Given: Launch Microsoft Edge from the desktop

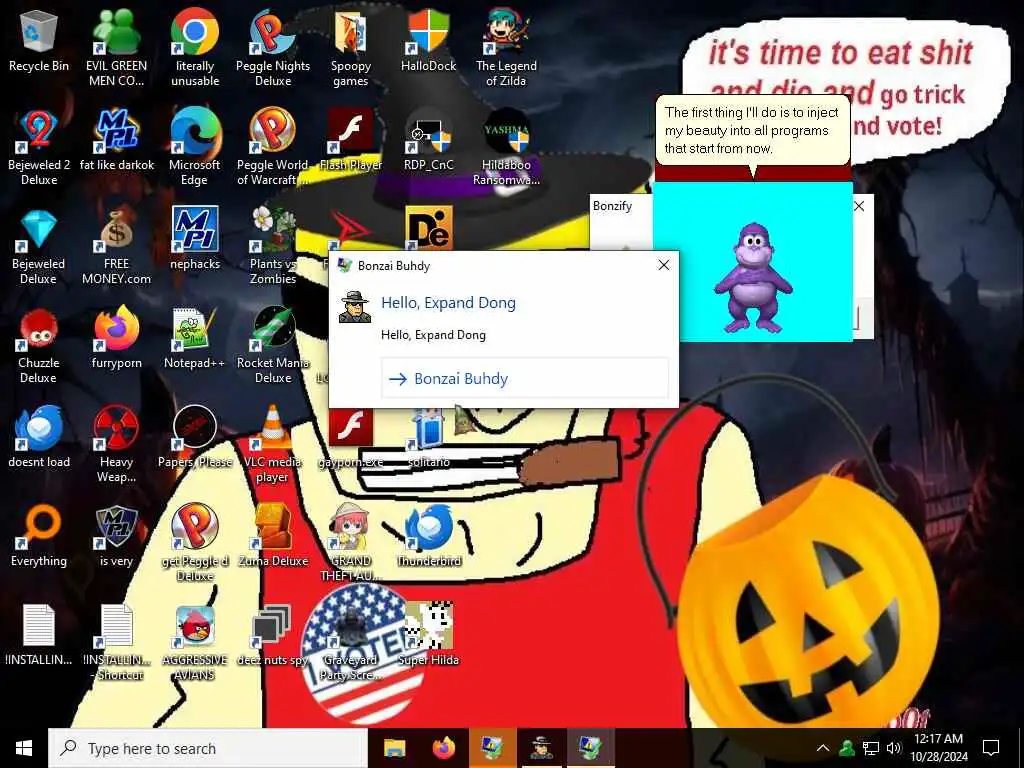Looking at the screenshot, I should click(x=195, y=146).
